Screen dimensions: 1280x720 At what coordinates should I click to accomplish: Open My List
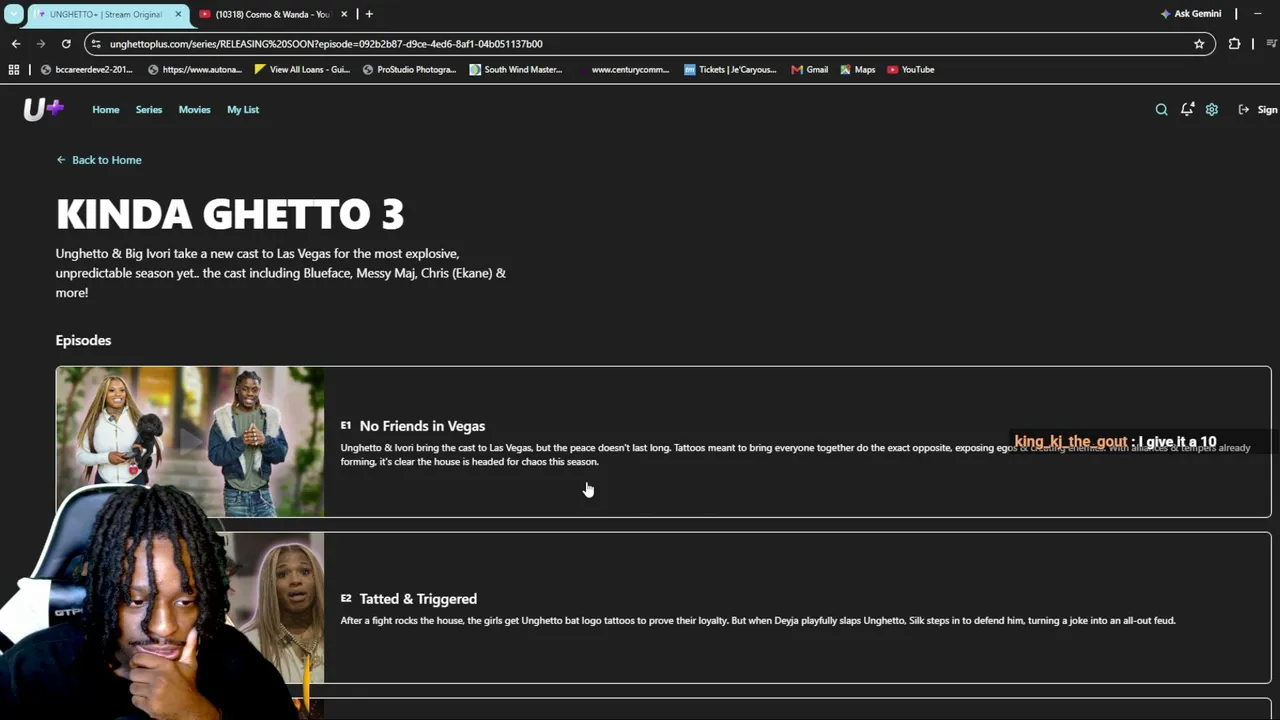coord(243,110)
